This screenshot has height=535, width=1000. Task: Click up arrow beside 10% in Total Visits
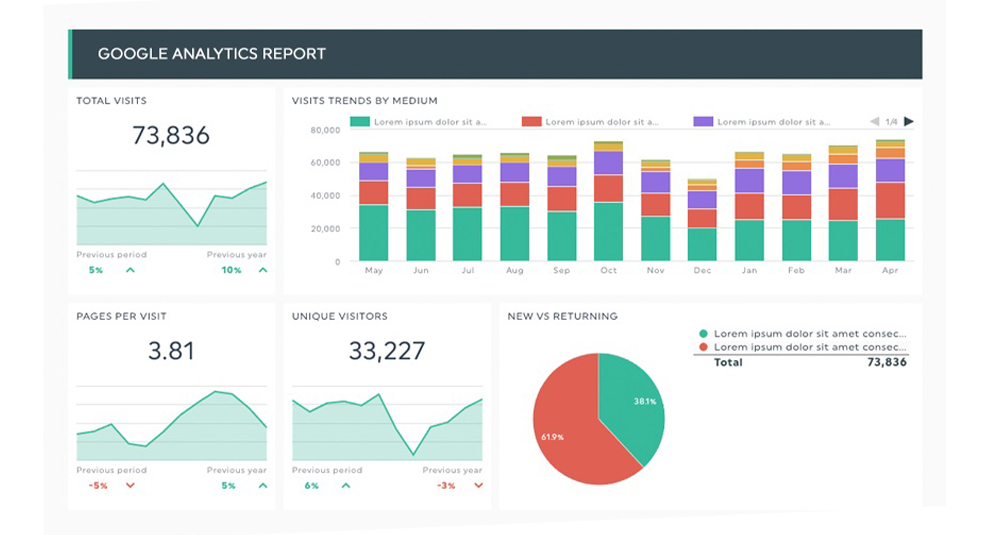click(x=263, y=270)
